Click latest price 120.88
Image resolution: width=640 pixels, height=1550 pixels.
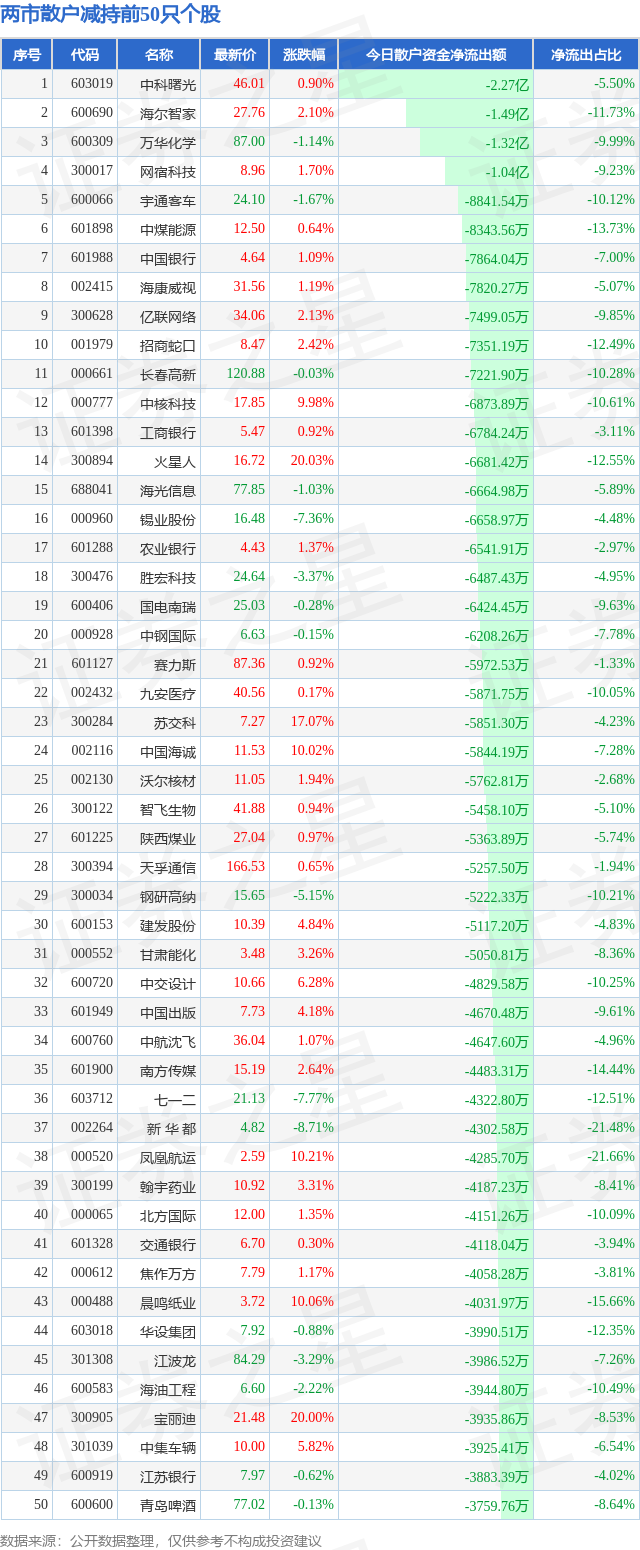coord(246,374)
